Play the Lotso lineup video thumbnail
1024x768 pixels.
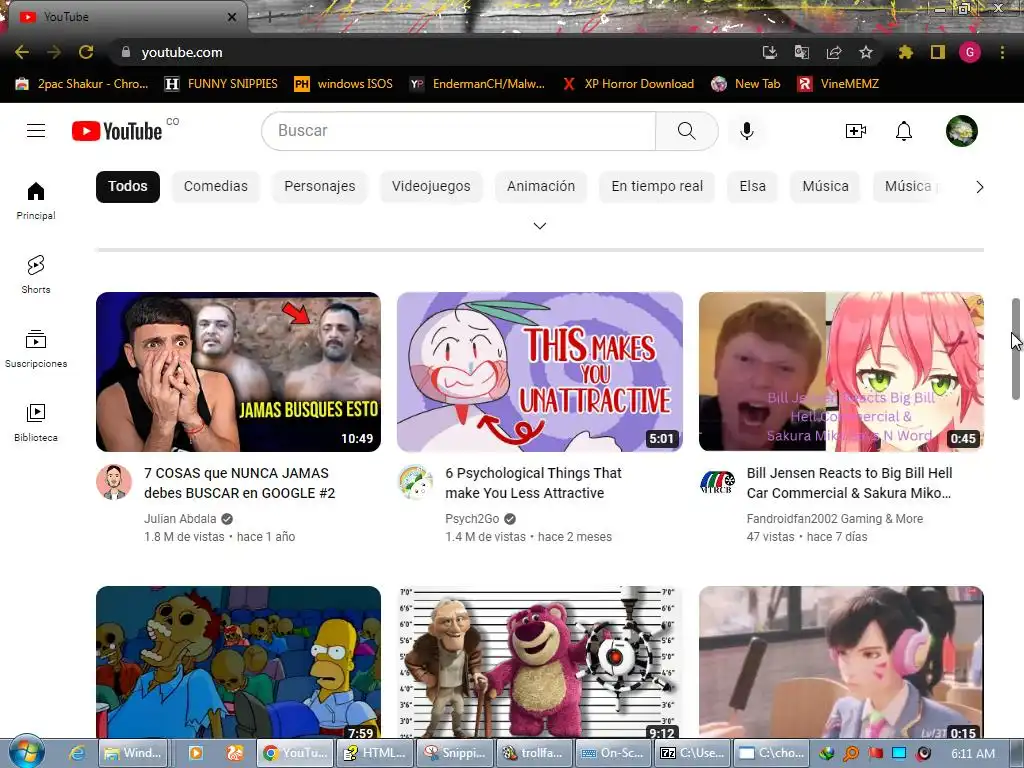[539, 662]
